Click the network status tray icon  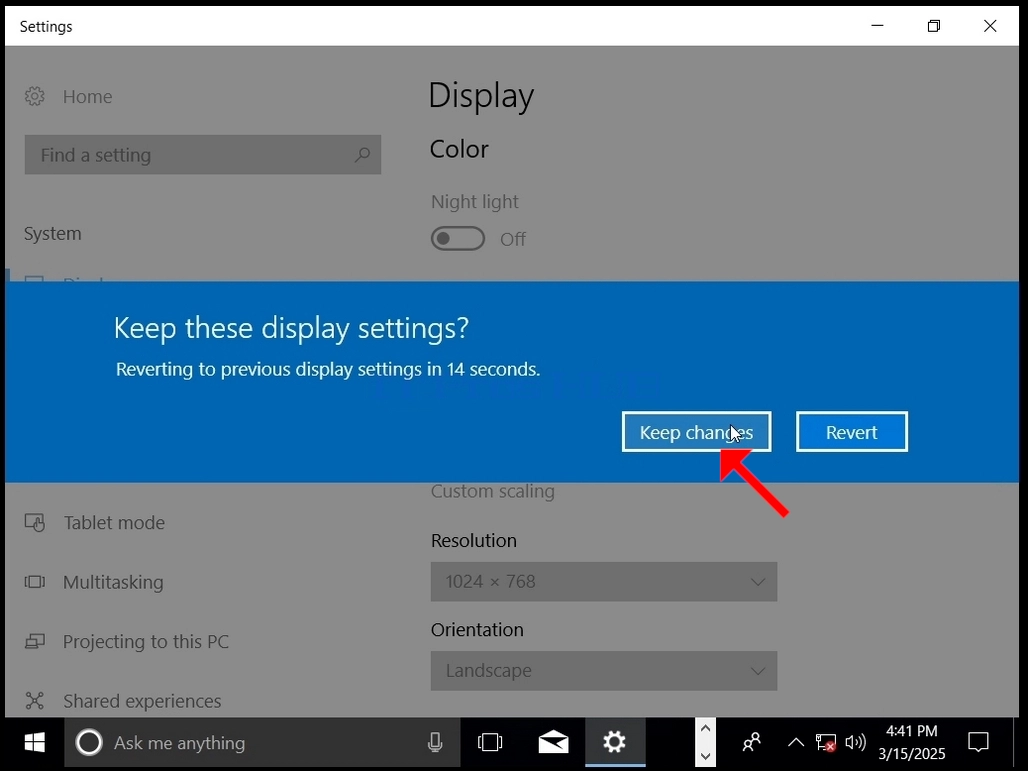click(x=825, y=743)
